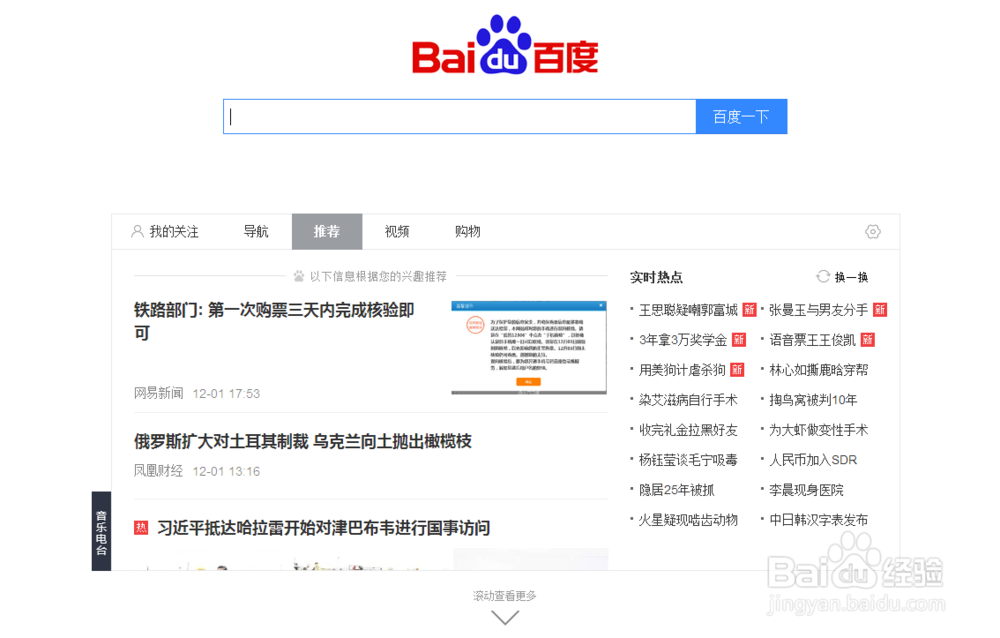The height and width of the screenshot is (638, 1000).
Task: Open headline 铁路部门: 第一次购票三天内完成核验即可
Action: click(x=274, y=322)
